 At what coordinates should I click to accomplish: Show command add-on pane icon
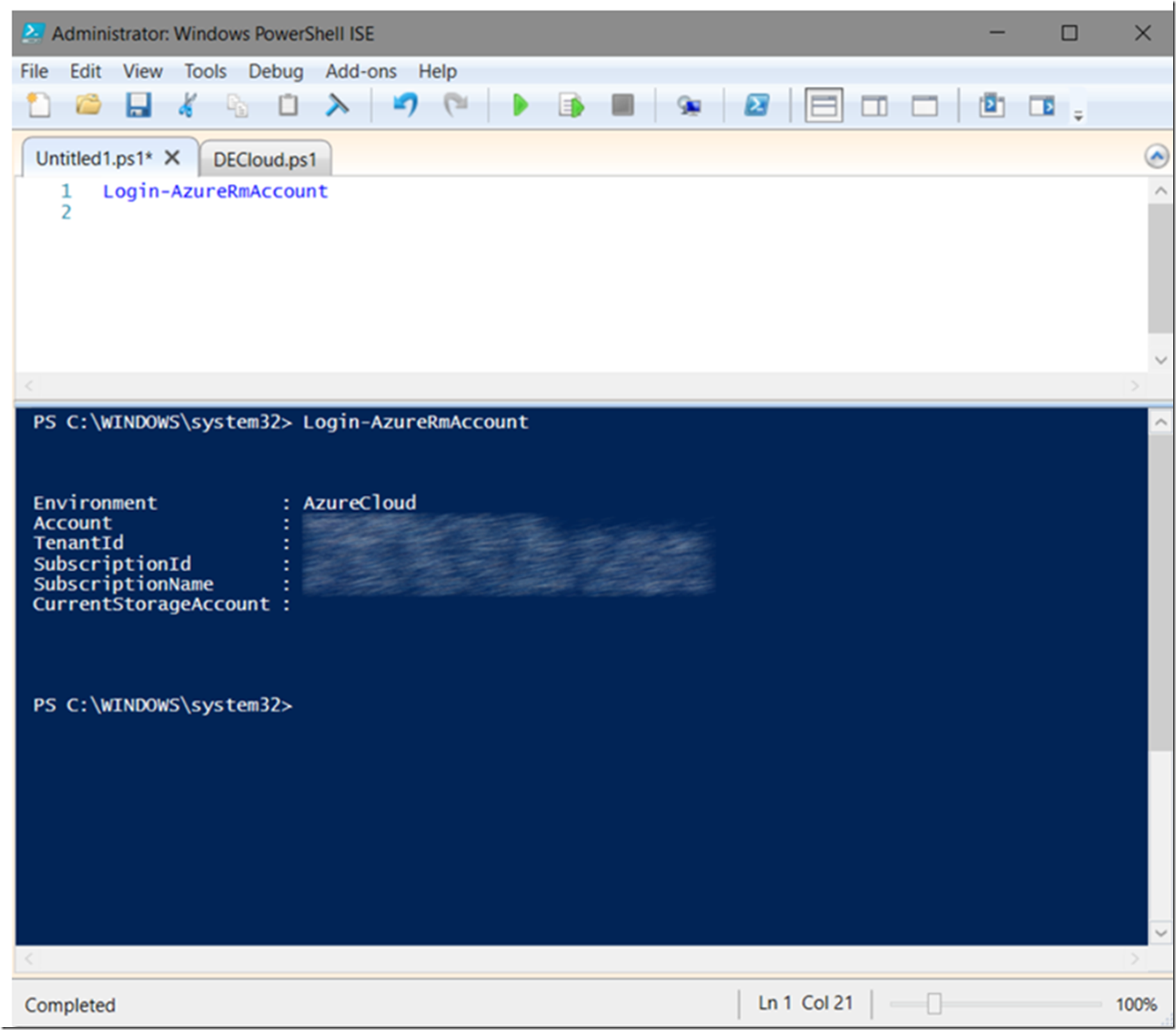click(1041, 106)
